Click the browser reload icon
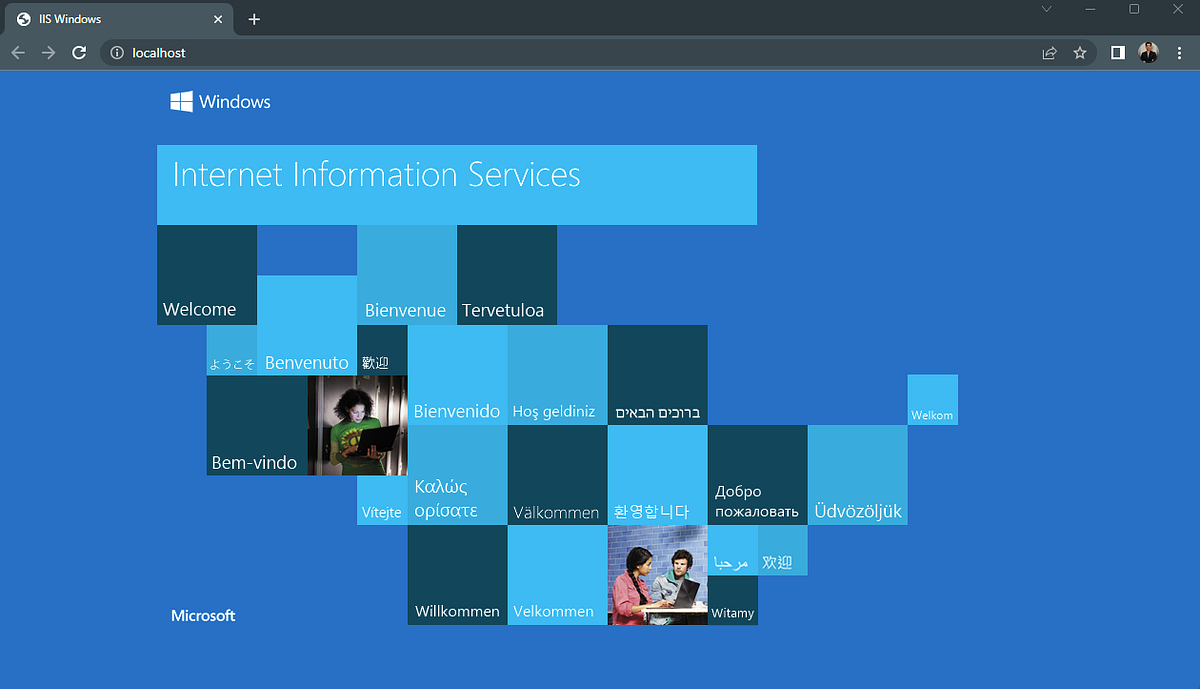 click(79, 52)
